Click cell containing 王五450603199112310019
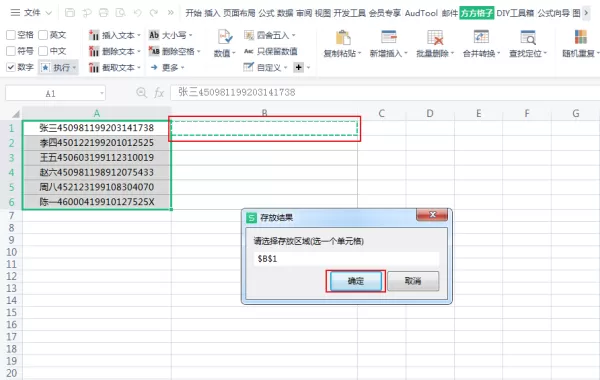The image size is (600, 380). (97, 158)
